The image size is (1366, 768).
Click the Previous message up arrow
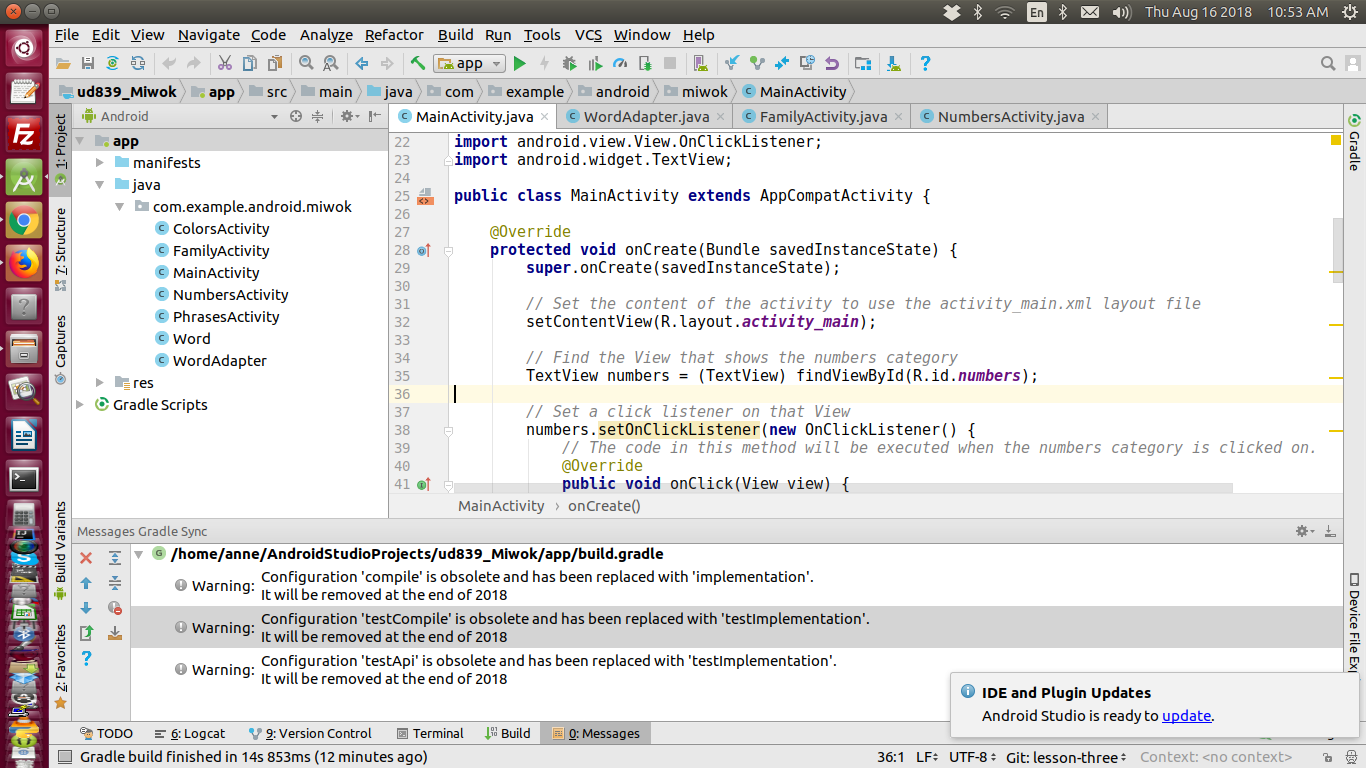(86, 583)
